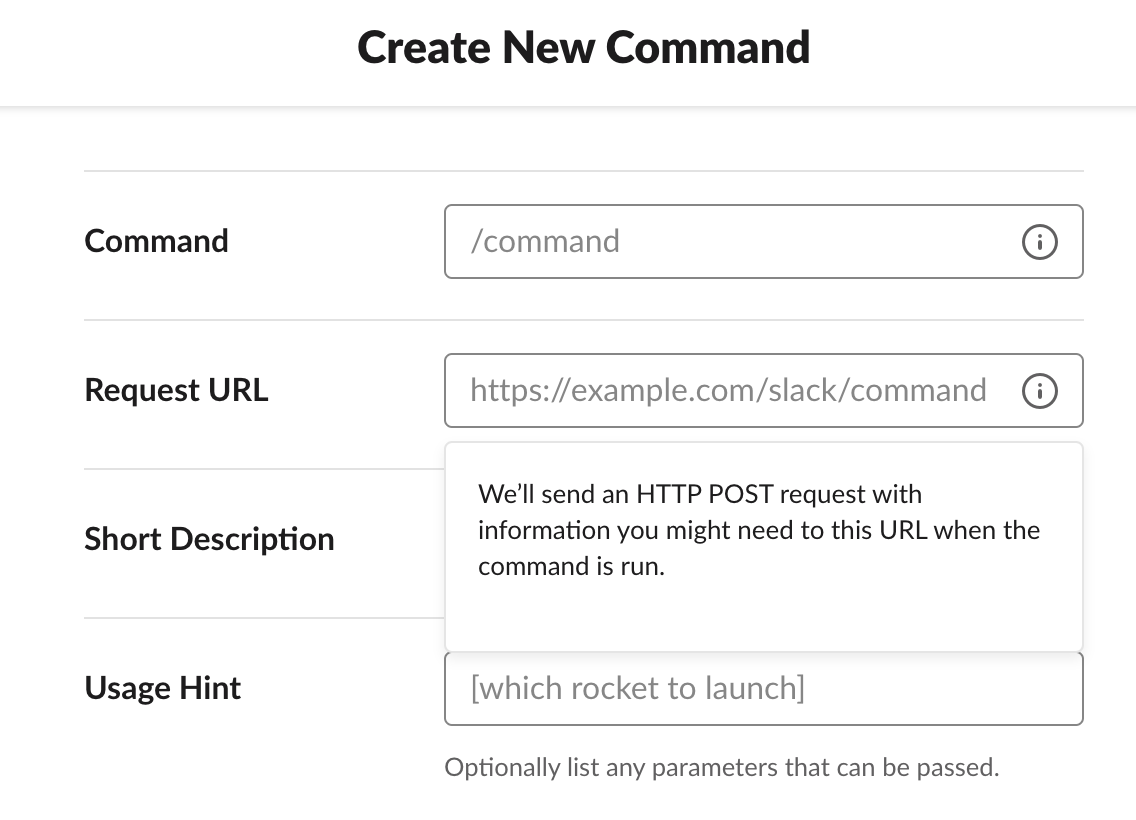
Task: Click the info icon in Request URL field
Action: (x=1040, y=391)
